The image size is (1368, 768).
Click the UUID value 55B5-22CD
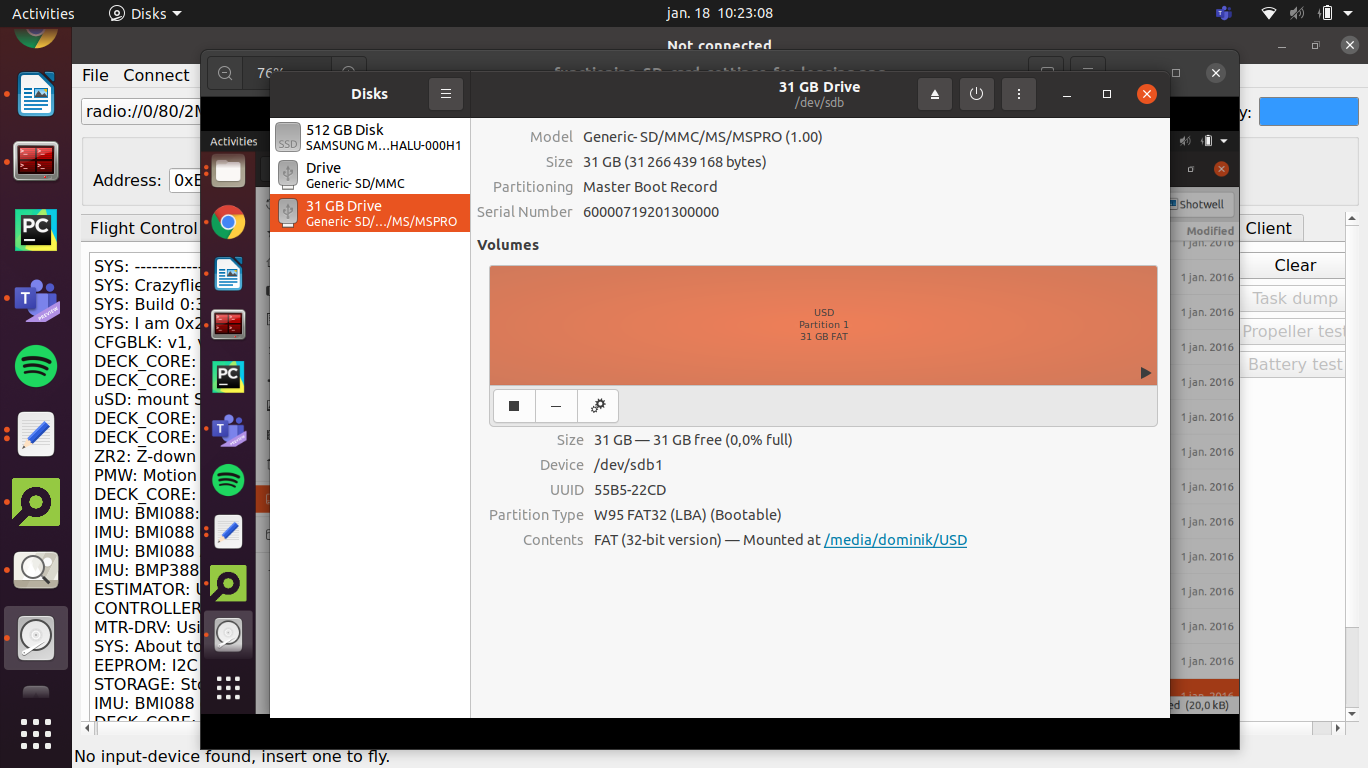coord(630,490)
